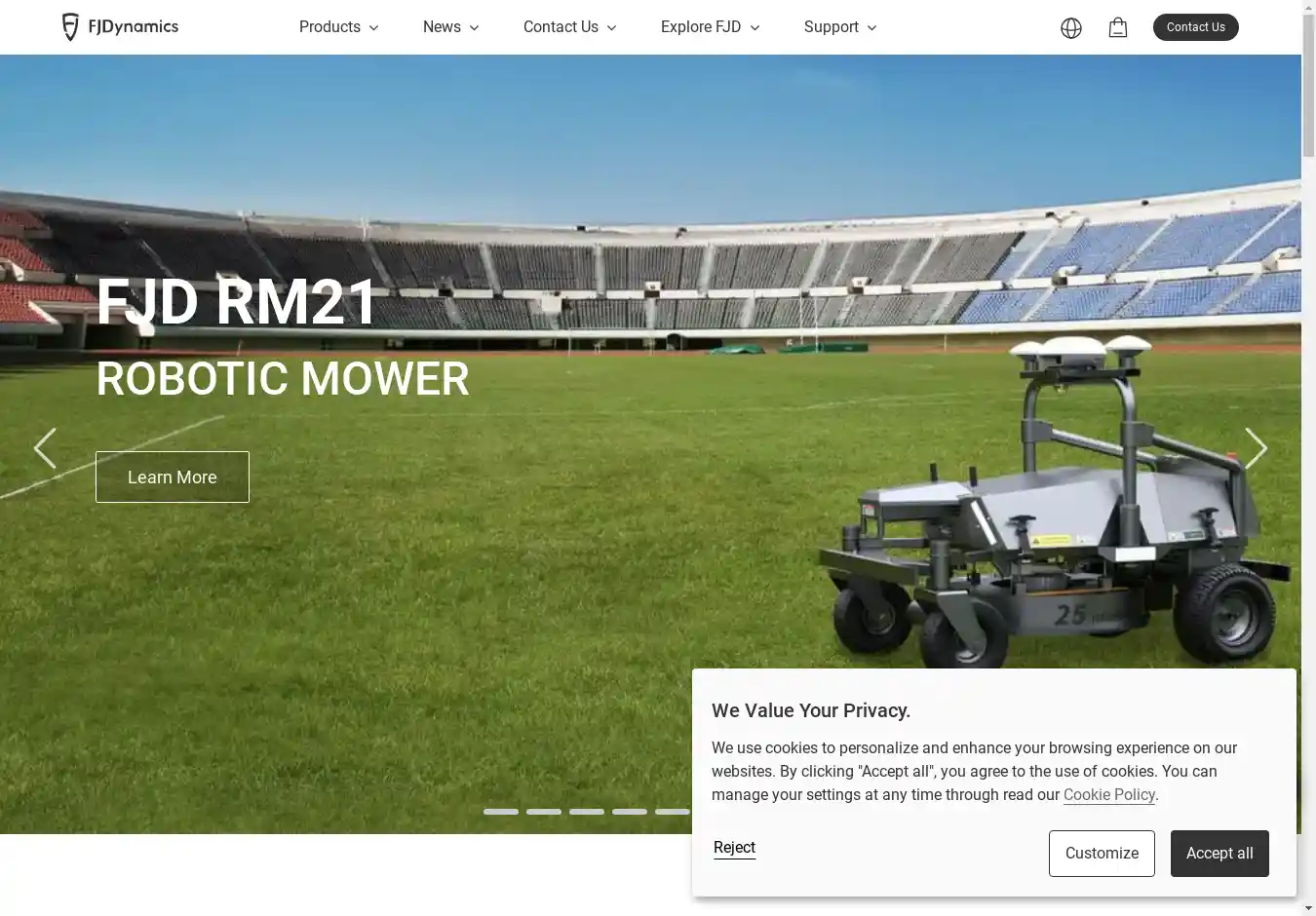The width and height of the screenshot is (1316, 916).
Task: Open the language globe icon
Action: tap(1071, 28)
